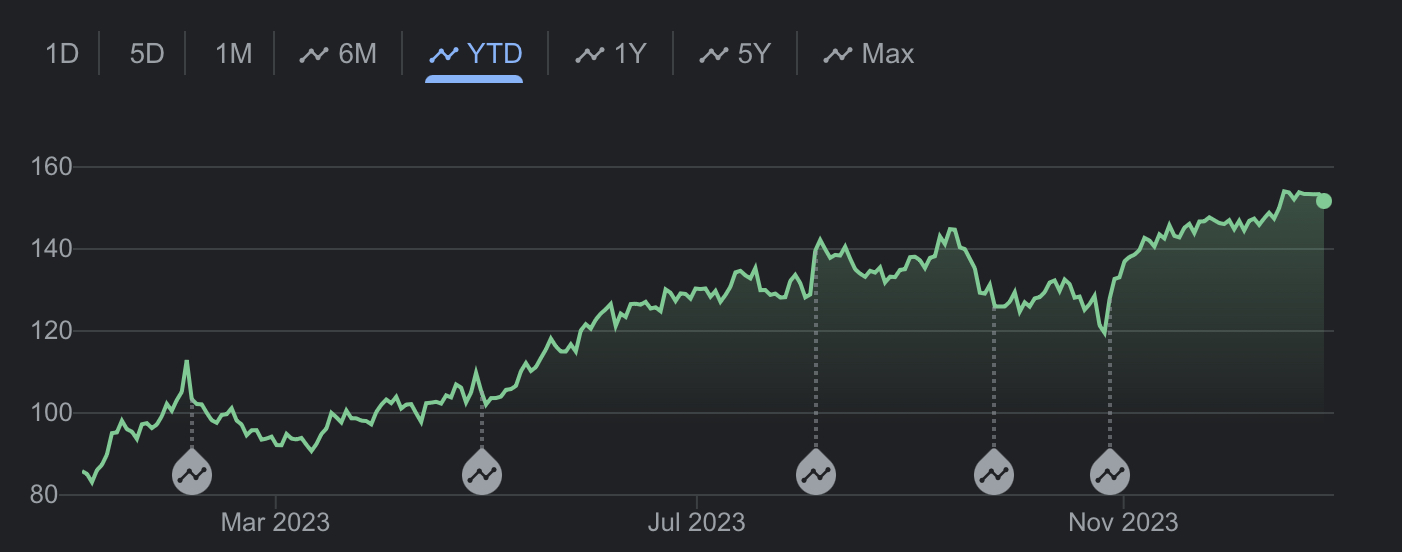Screen dimensions: 1402x552
Task: Open the event marker just after Jul 2023
Action: (816, 472)
